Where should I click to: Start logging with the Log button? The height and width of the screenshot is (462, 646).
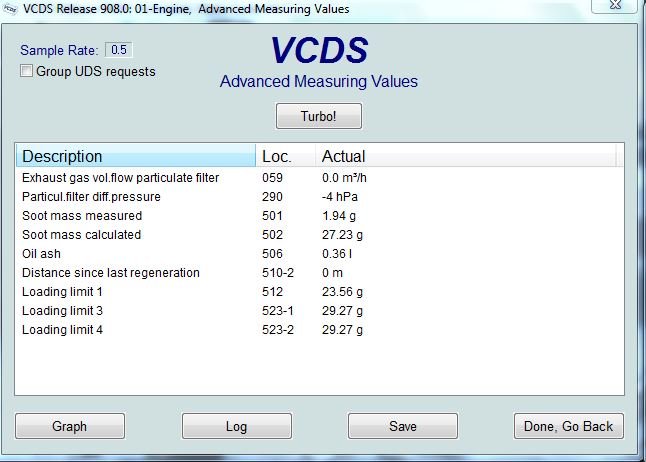pyautogui.click(x=237, y=426)
